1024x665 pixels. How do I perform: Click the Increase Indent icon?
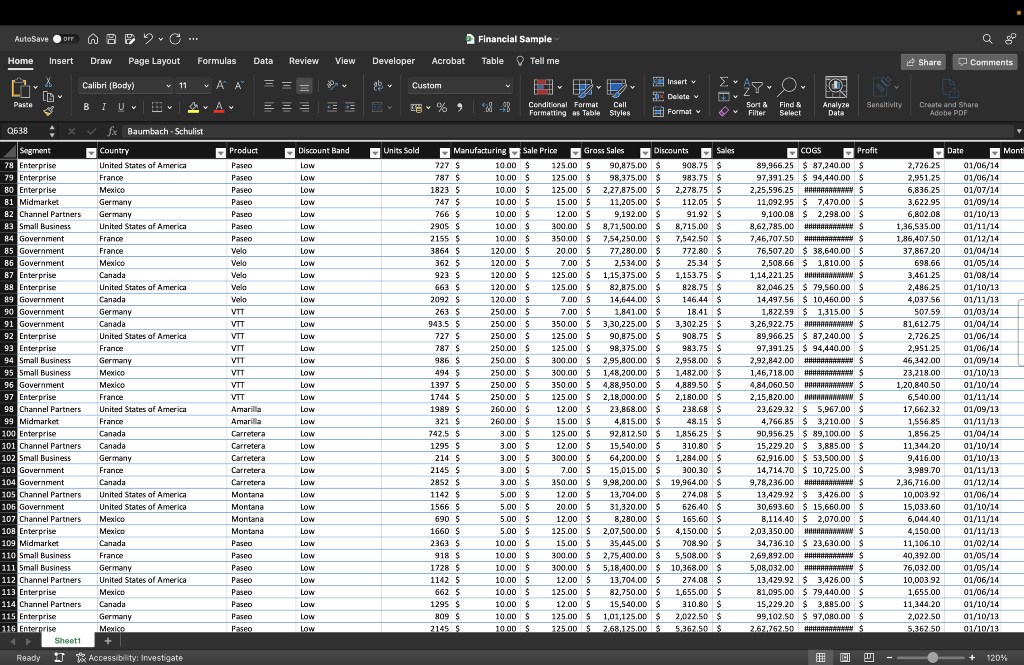click(x=350, y=107)
